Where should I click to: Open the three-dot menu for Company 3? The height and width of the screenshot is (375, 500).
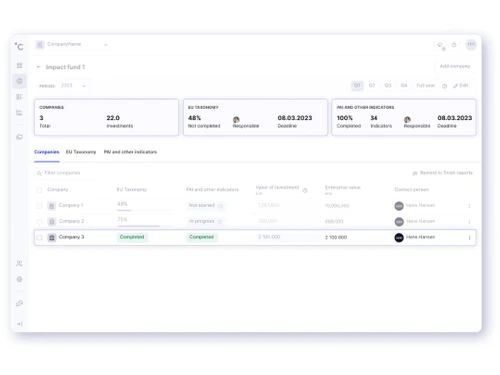point(469,237)
